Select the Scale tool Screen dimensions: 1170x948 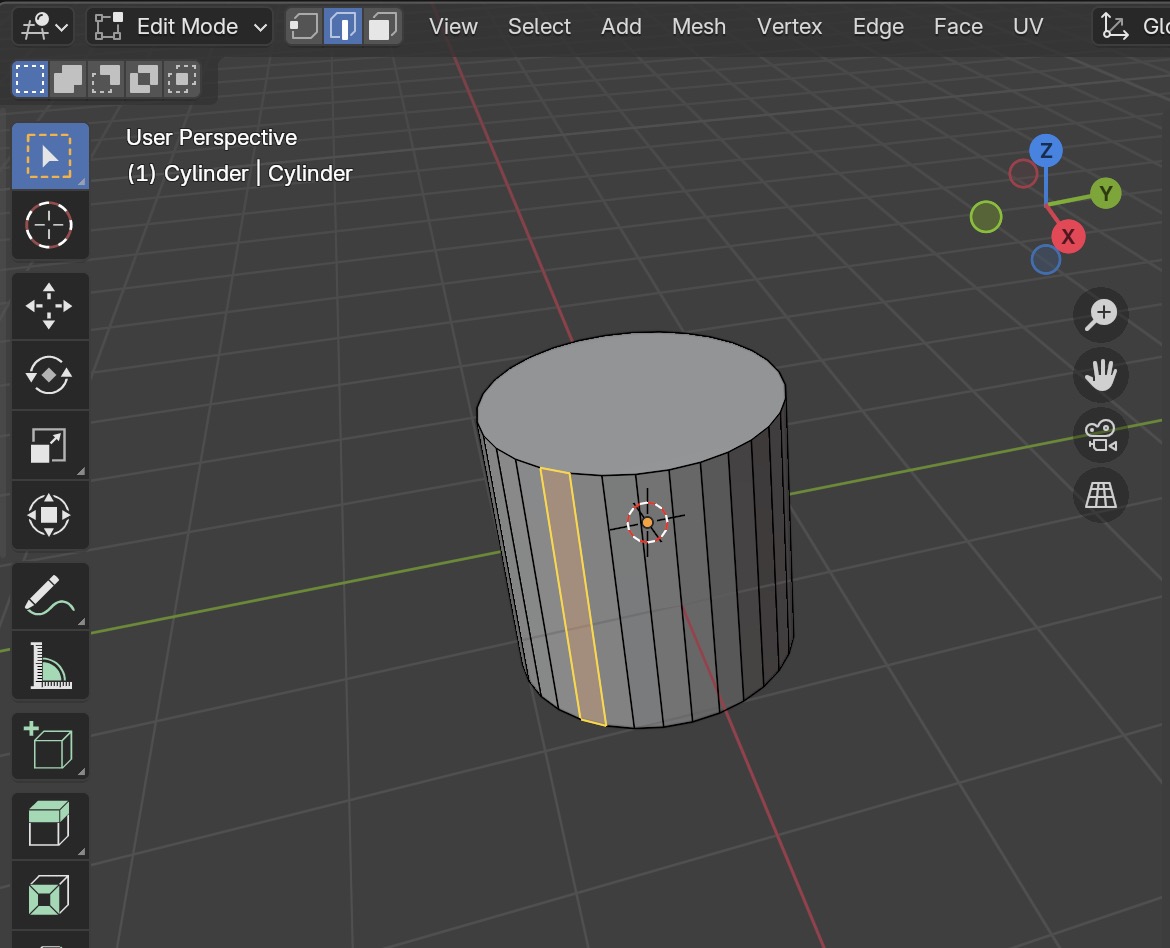point(50,445)
